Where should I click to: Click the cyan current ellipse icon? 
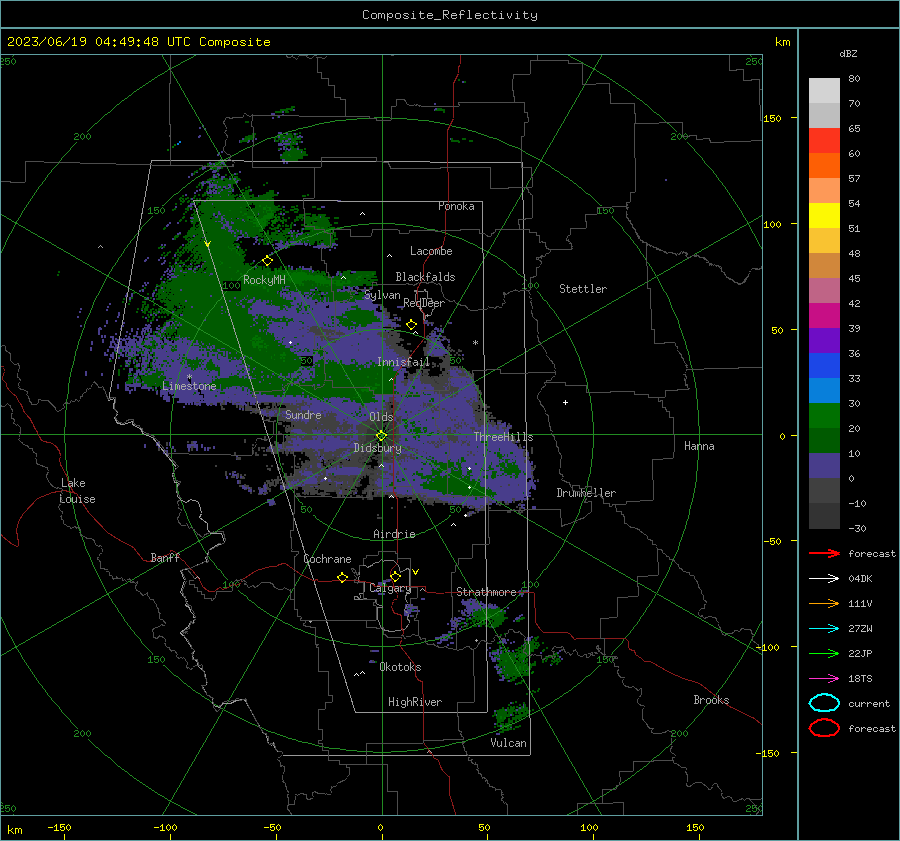pos(824,703)
